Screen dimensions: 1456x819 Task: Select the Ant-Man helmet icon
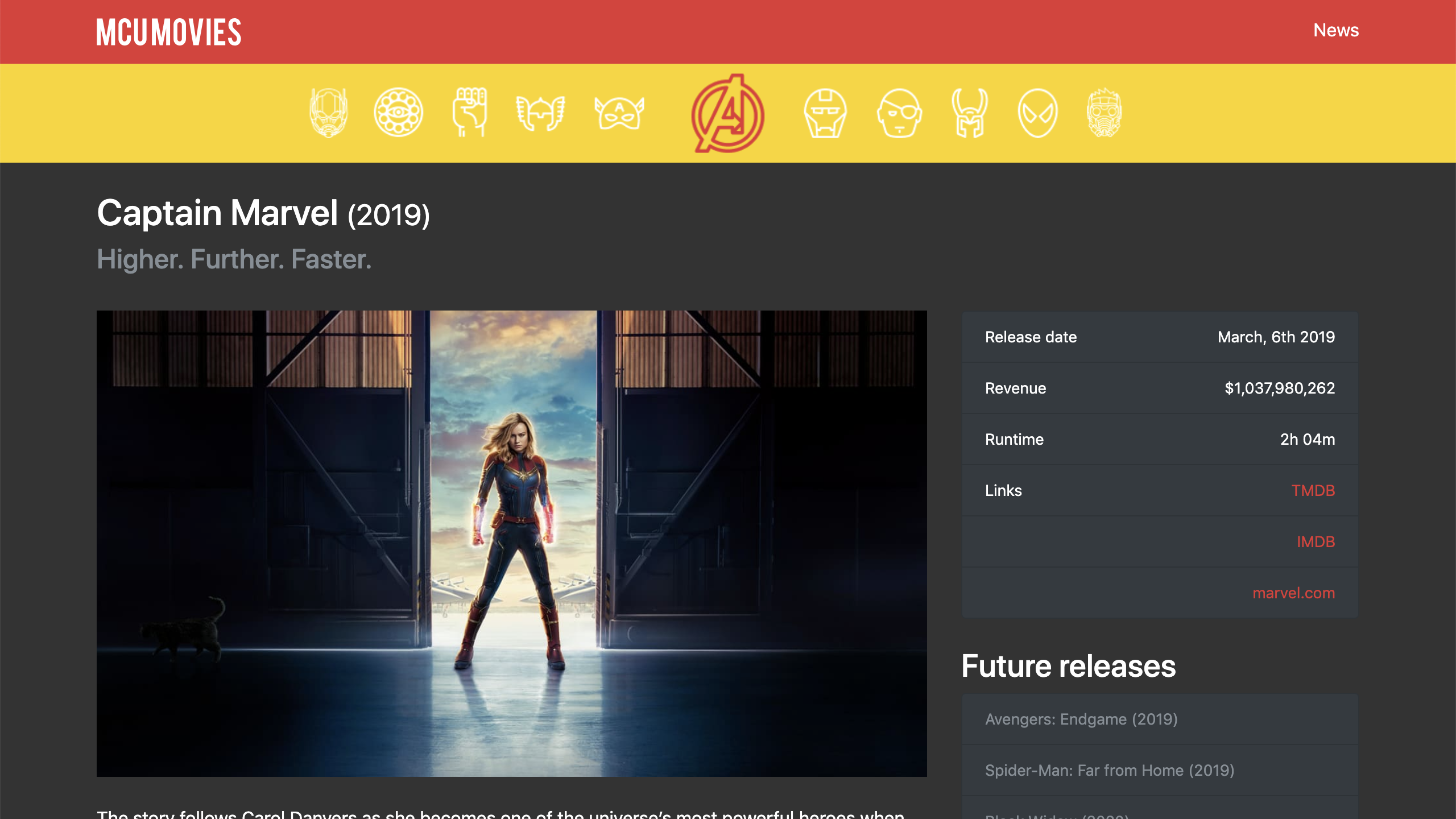[x=329, y=113]
